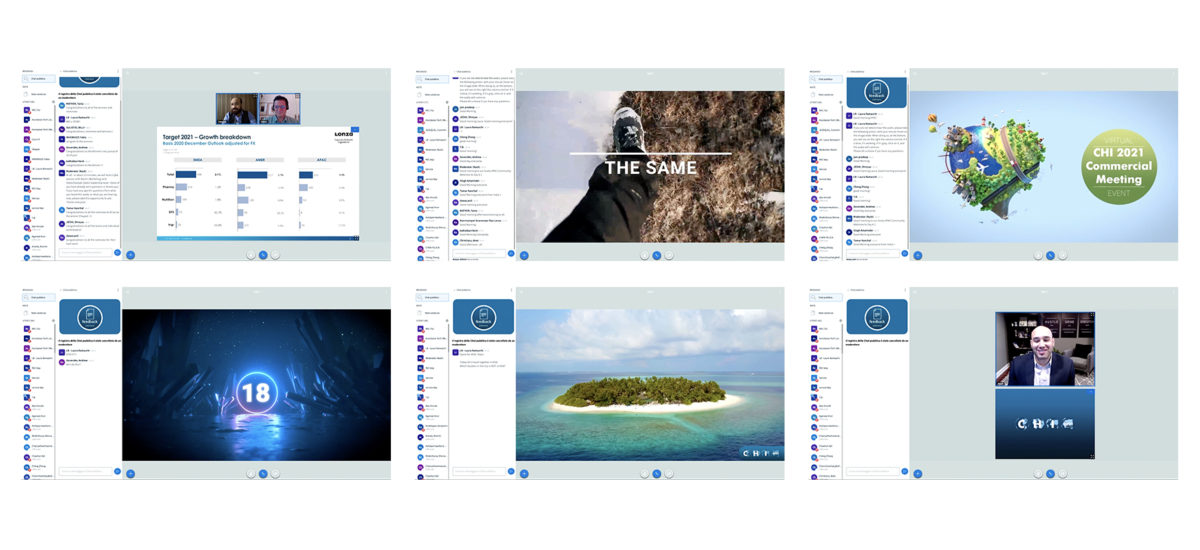
Task: Open the bearded presenter's video above the Lonza chart
Action: coord(237,108)
